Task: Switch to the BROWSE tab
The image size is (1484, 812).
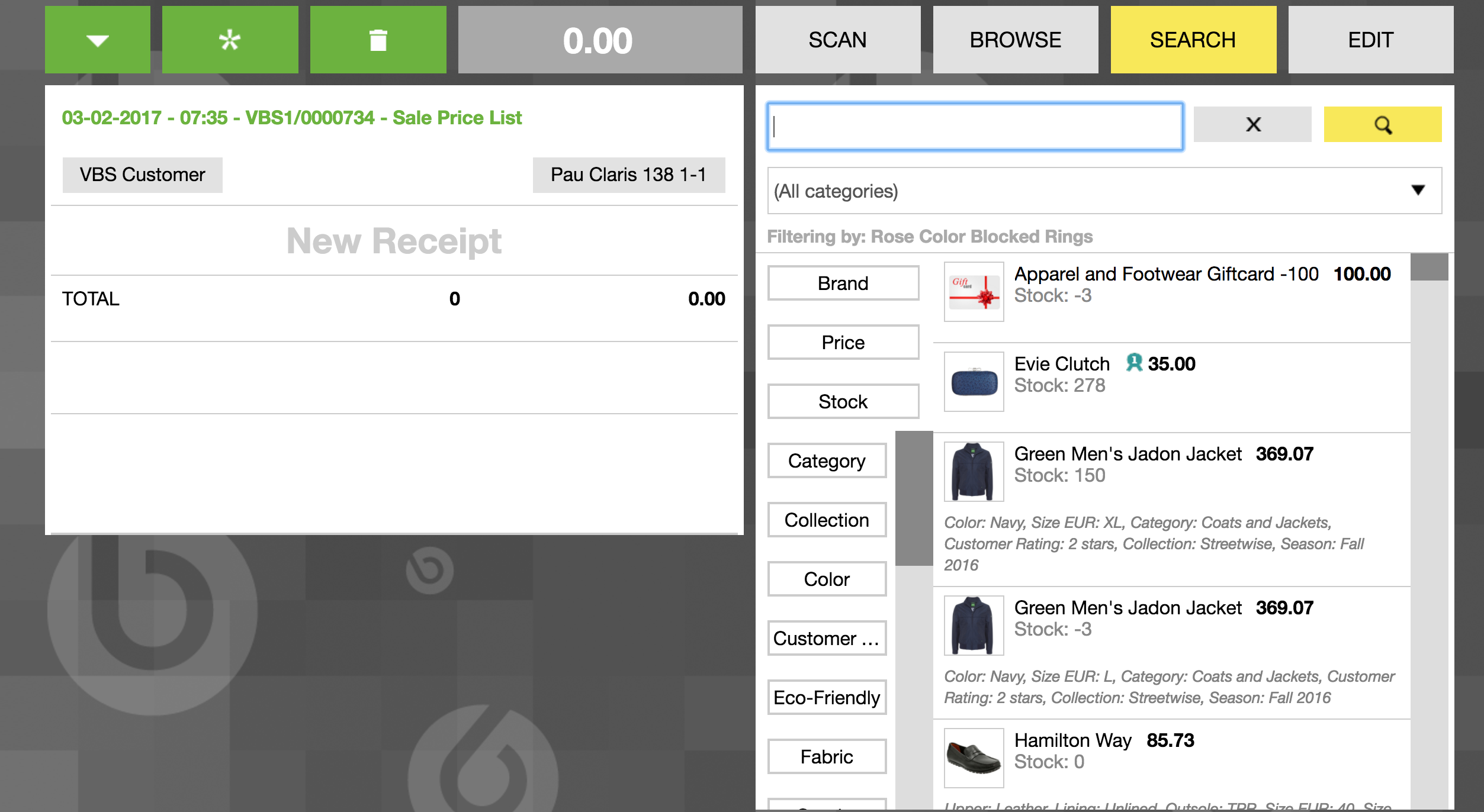Action: click(x=1015, y=40)
